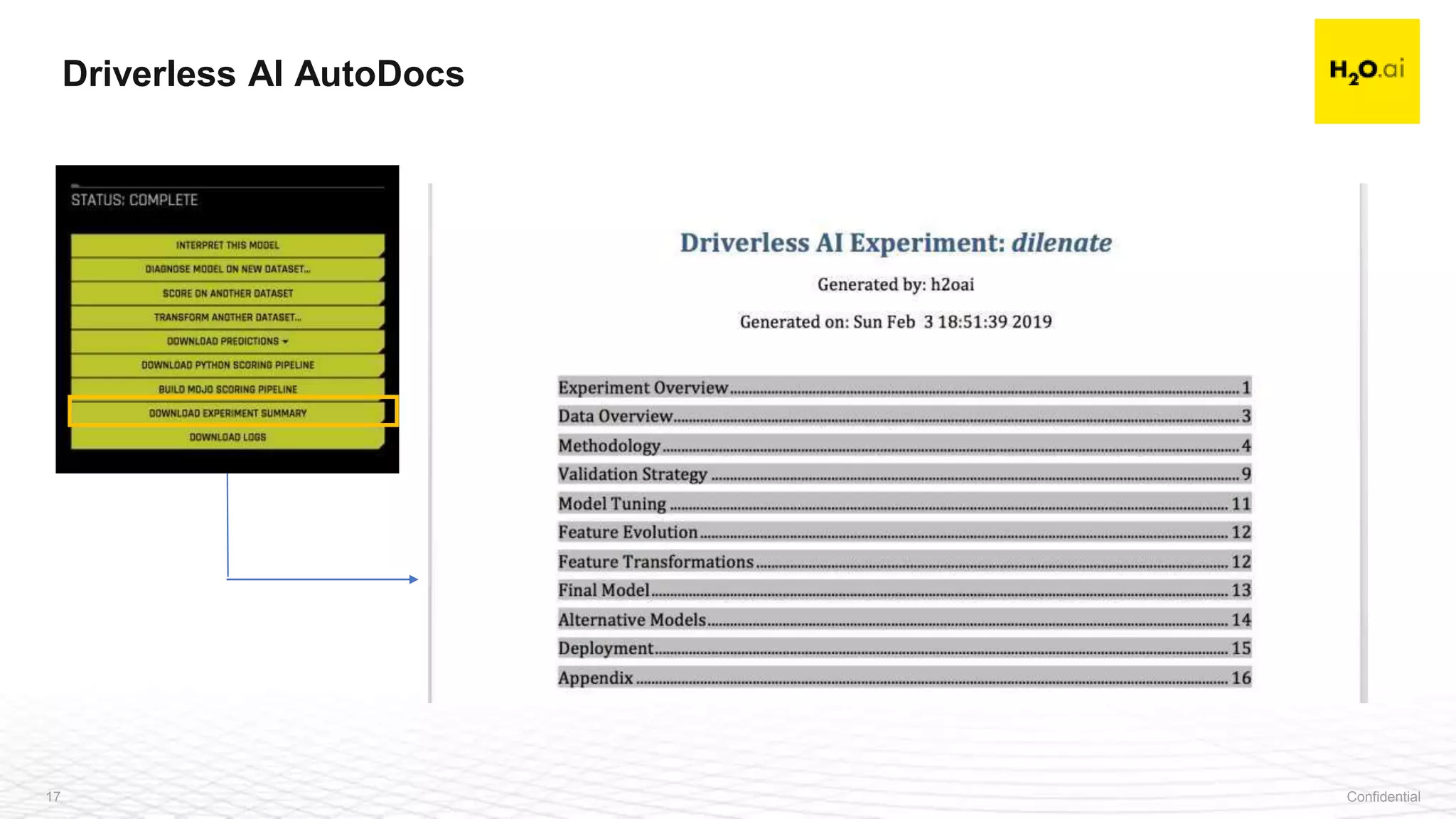The width and height of the screenshot is (1456, 819).
Task: Click the Driverless AI AutoDocs slide title
Action: [263, 74]
